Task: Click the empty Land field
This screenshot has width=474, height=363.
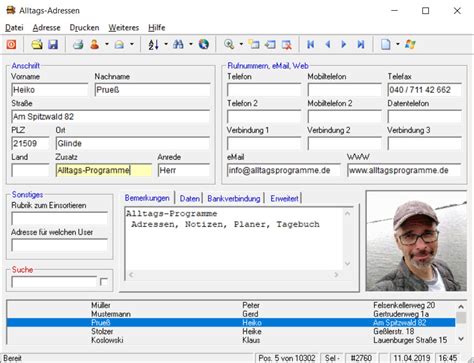Action: pos(30,170)
